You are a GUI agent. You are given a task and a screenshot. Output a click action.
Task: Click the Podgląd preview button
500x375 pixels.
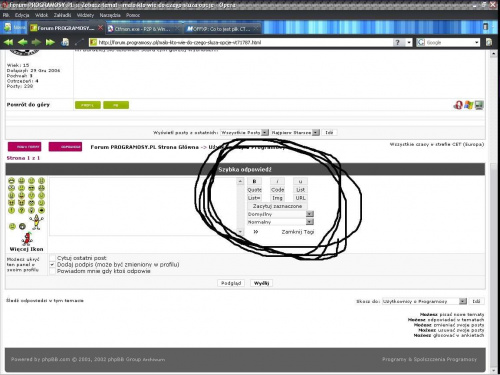231,283
